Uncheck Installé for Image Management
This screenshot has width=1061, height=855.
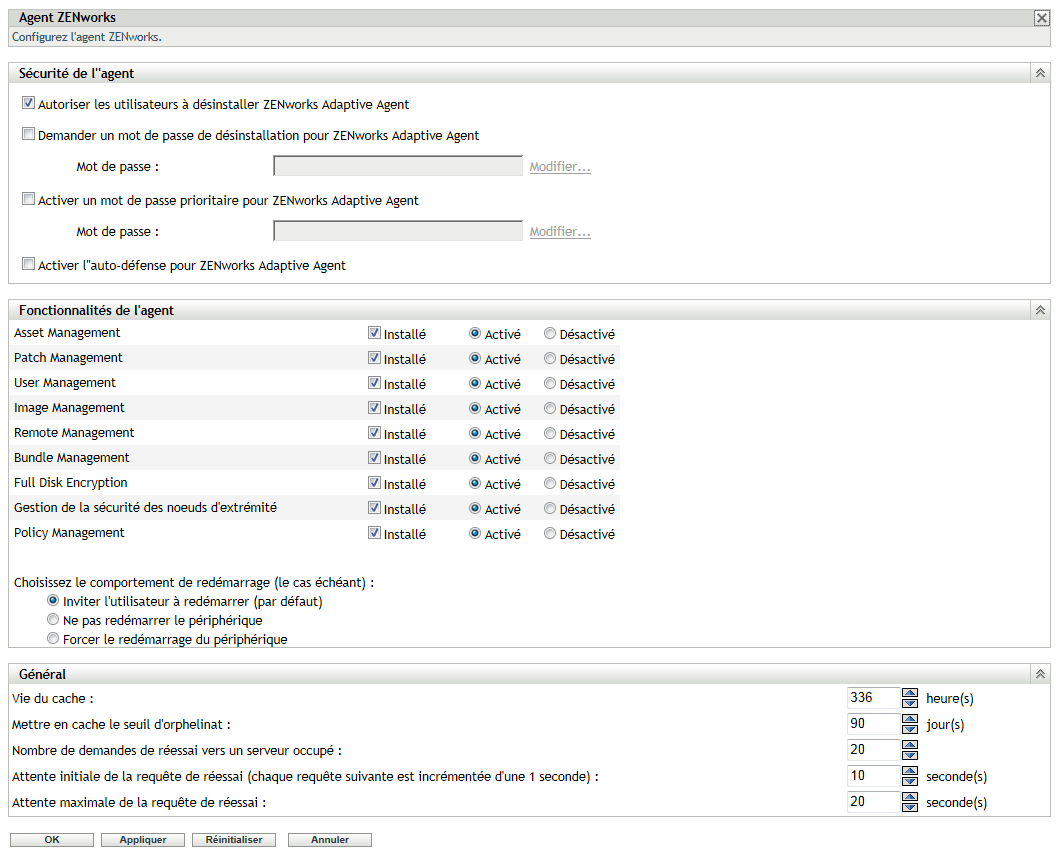coord(374,408)
